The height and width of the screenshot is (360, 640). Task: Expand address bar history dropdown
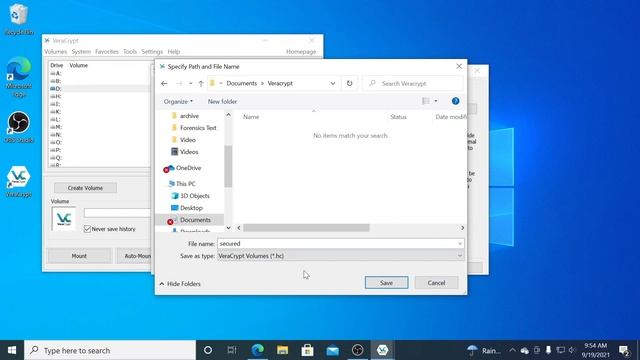pyautogui.click(x=333, y=83)
